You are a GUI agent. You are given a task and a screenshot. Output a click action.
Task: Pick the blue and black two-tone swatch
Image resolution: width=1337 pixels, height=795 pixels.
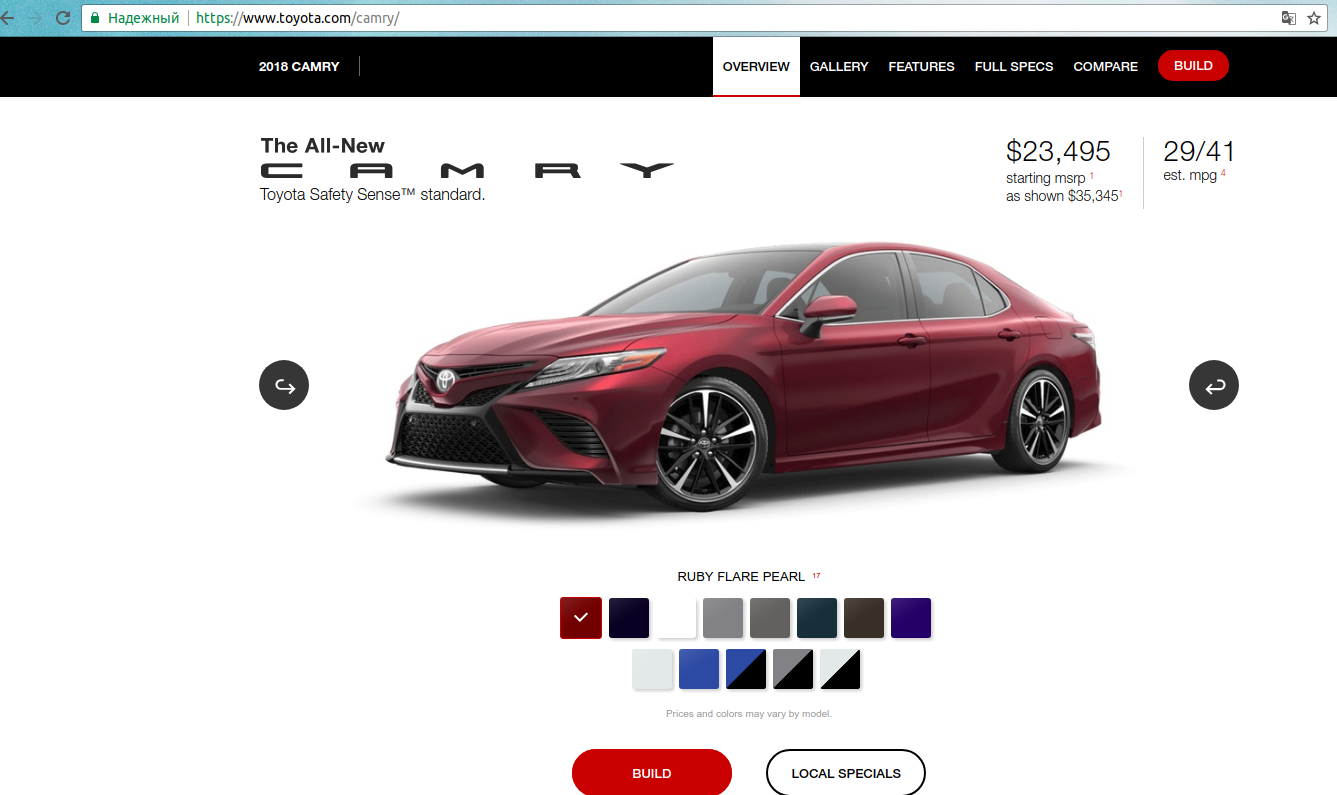point(746,669)
